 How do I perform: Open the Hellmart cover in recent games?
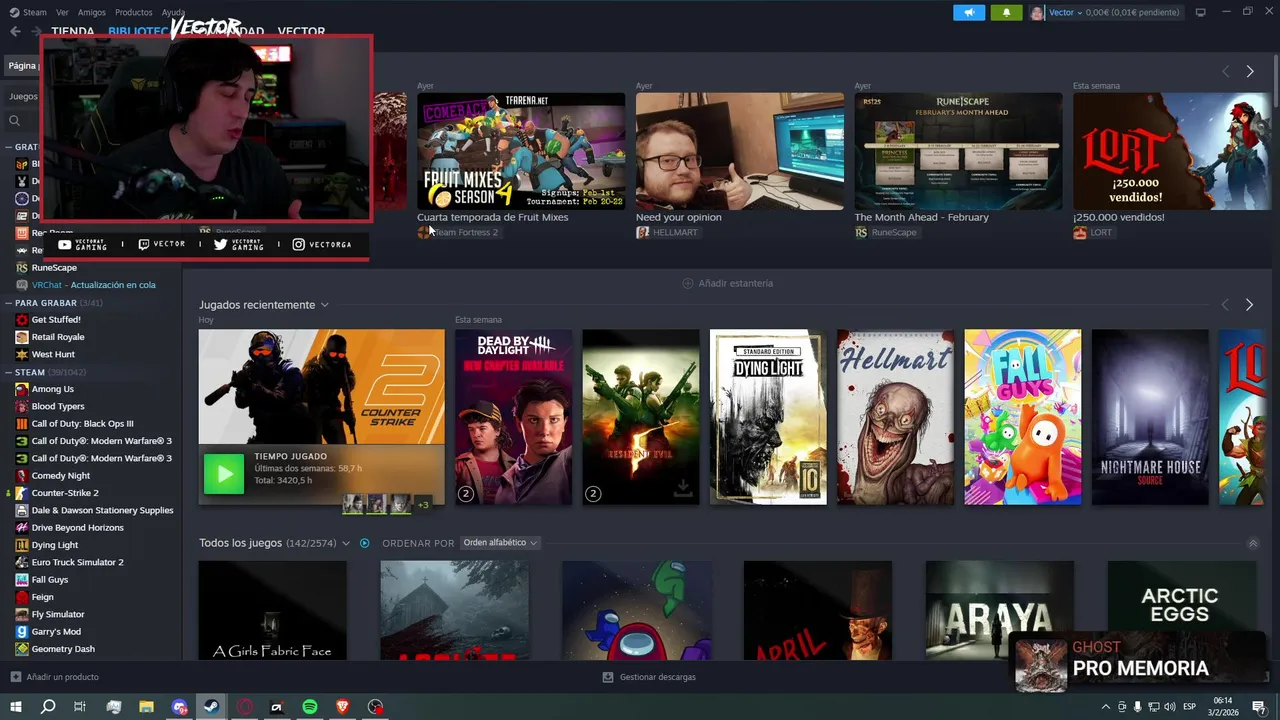895,417
